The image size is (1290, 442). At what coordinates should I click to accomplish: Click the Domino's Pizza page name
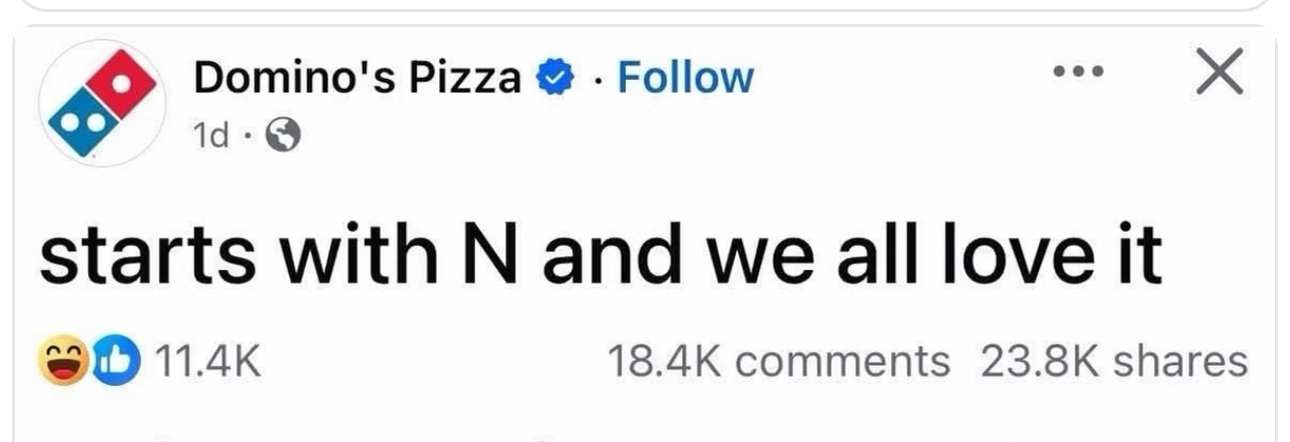pyautogui.click(x=358, y=77)
